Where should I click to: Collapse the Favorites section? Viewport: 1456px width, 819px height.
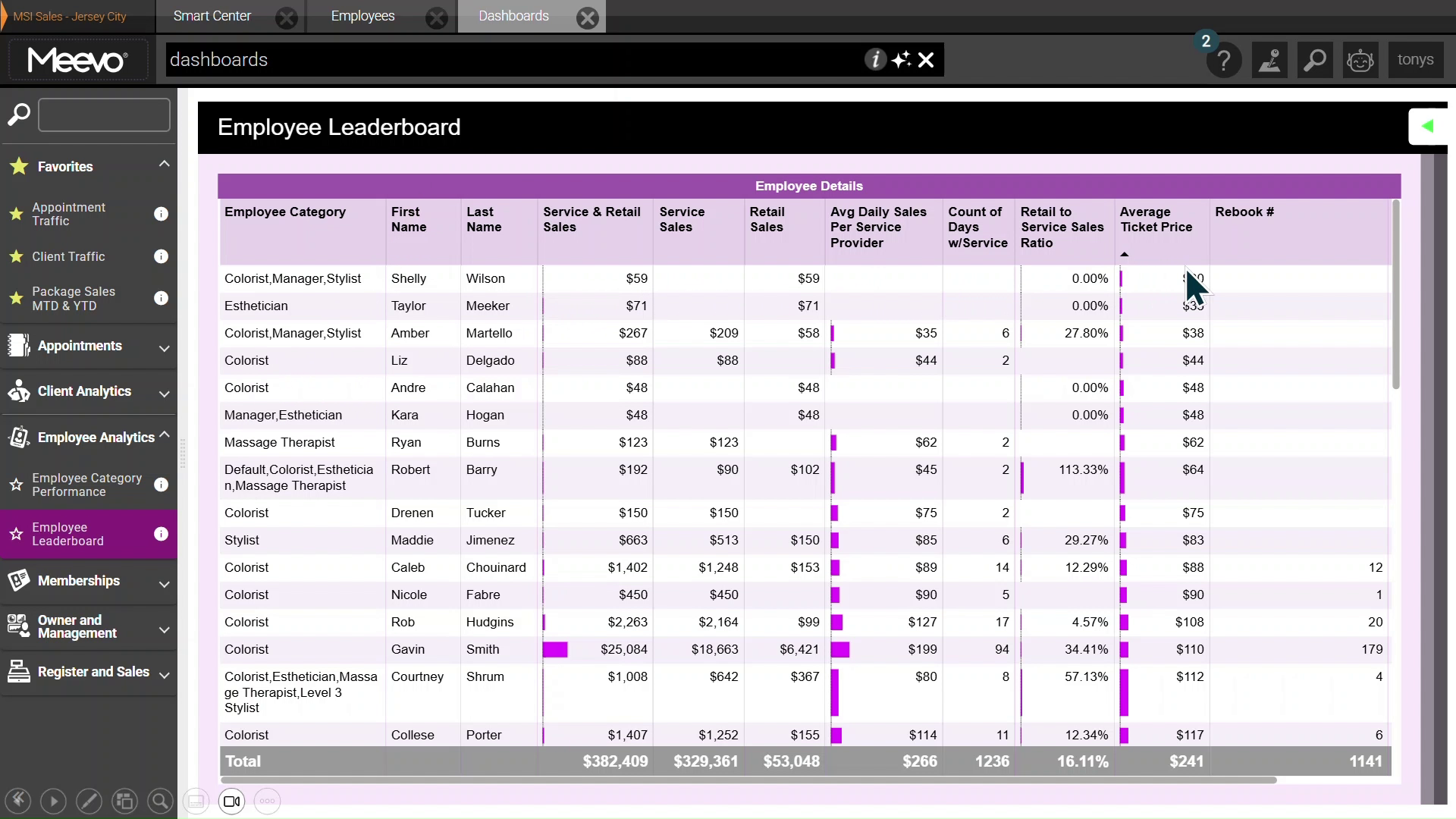(x=163, y=164)
